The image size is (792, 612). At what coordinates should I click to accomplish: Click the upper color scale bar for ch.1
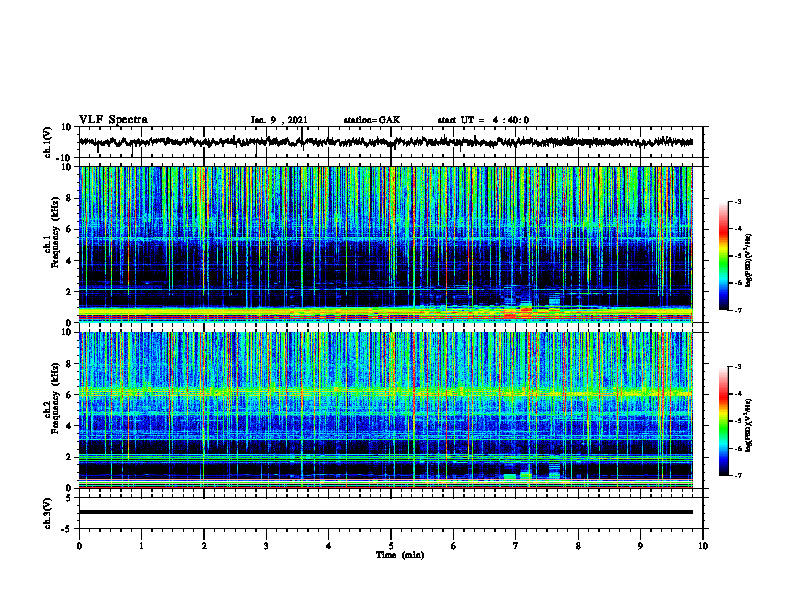[724, 256]
